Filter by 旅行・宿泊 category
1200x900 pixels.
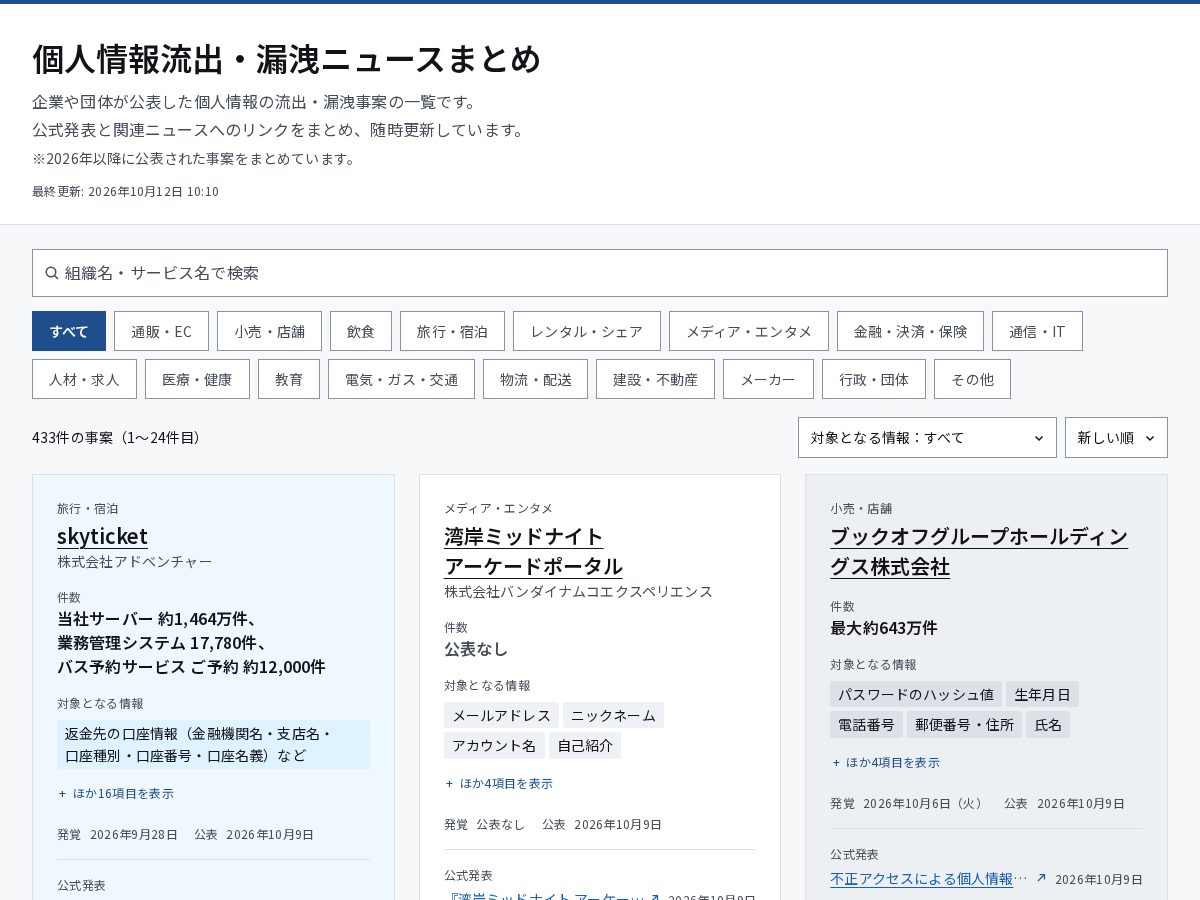[452, 331]
